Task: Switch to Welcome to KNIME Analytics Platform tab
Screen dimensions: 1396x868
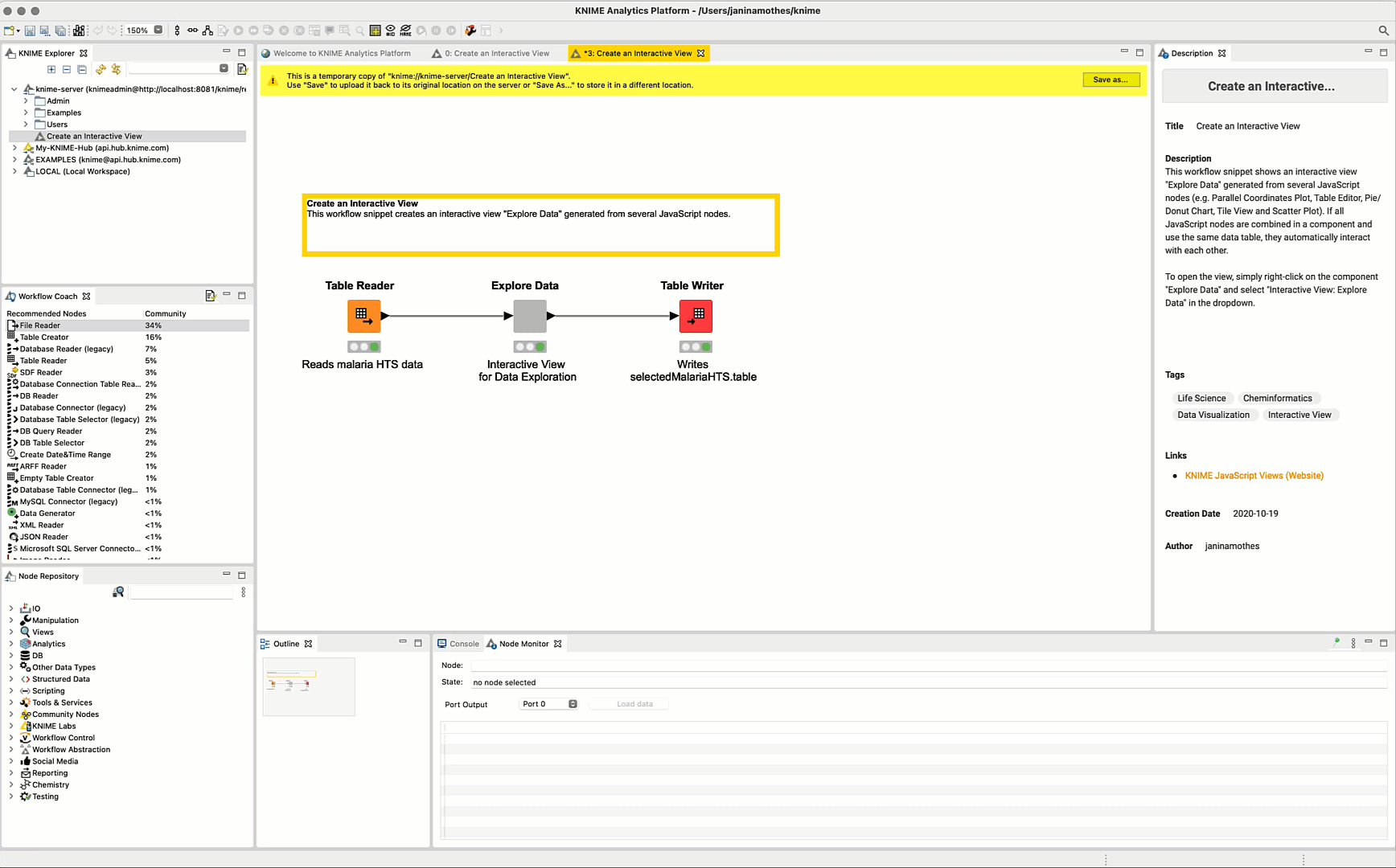Action: pos(336,53)
